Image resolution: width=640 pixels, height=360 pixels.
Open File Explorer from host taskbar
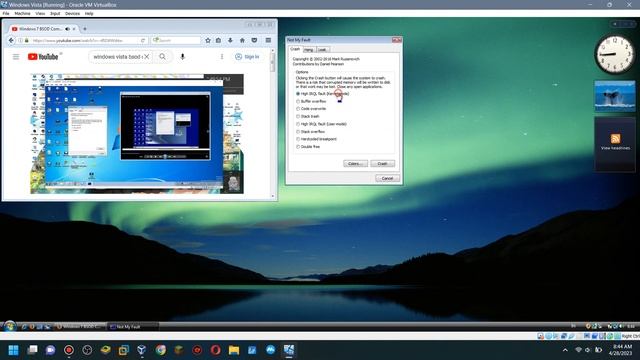click(x=234, y=350)
